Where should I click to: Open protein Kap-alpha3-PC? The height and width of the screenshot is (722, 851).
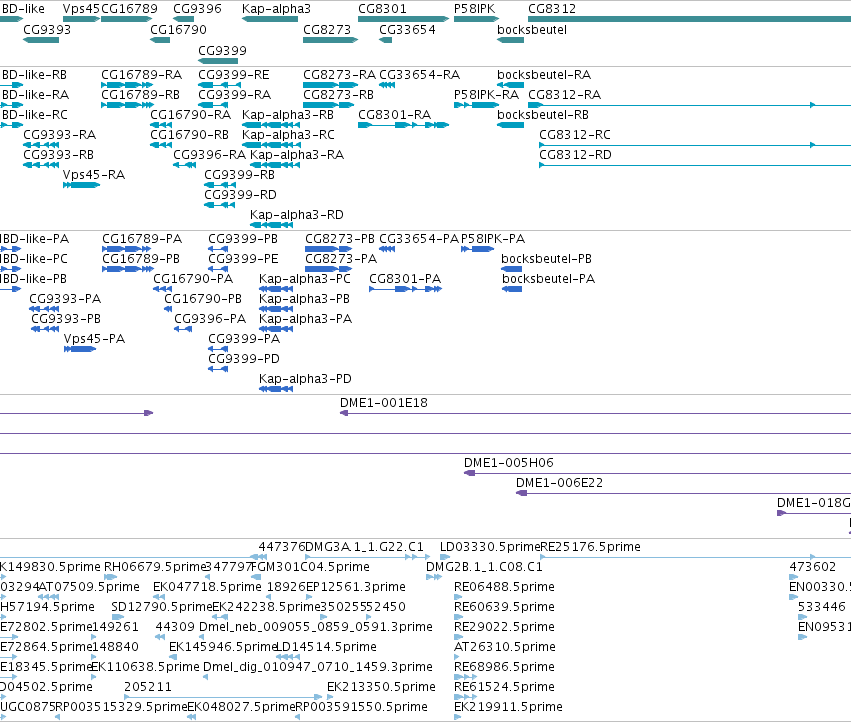(x=305, y=278)
